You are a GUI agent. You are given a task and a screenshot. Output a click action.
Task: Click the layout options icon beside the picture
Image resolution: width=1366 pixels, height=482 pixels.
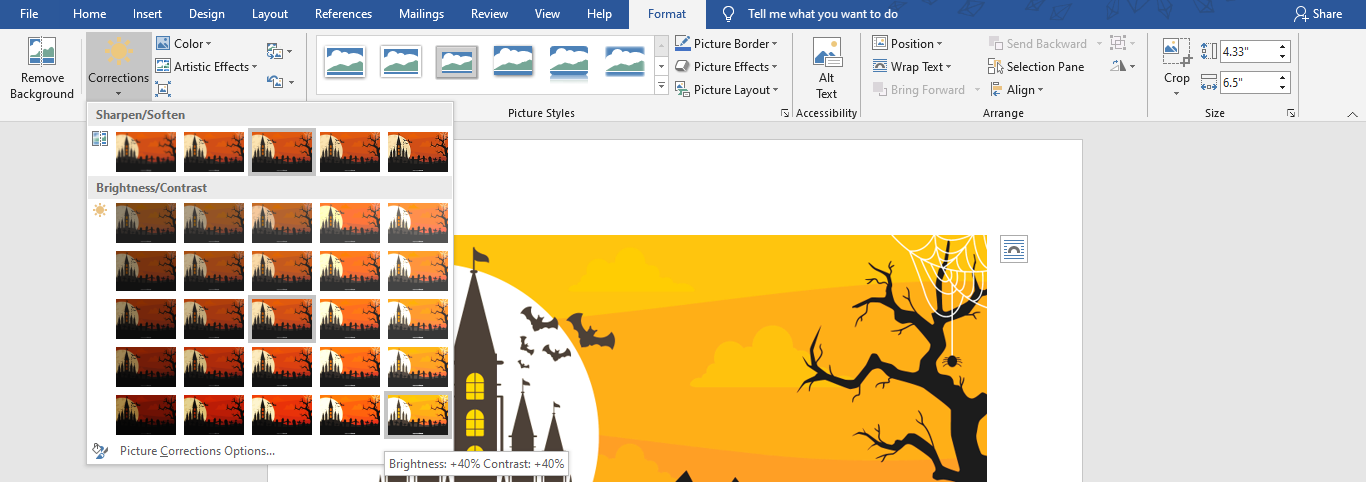1013,249
